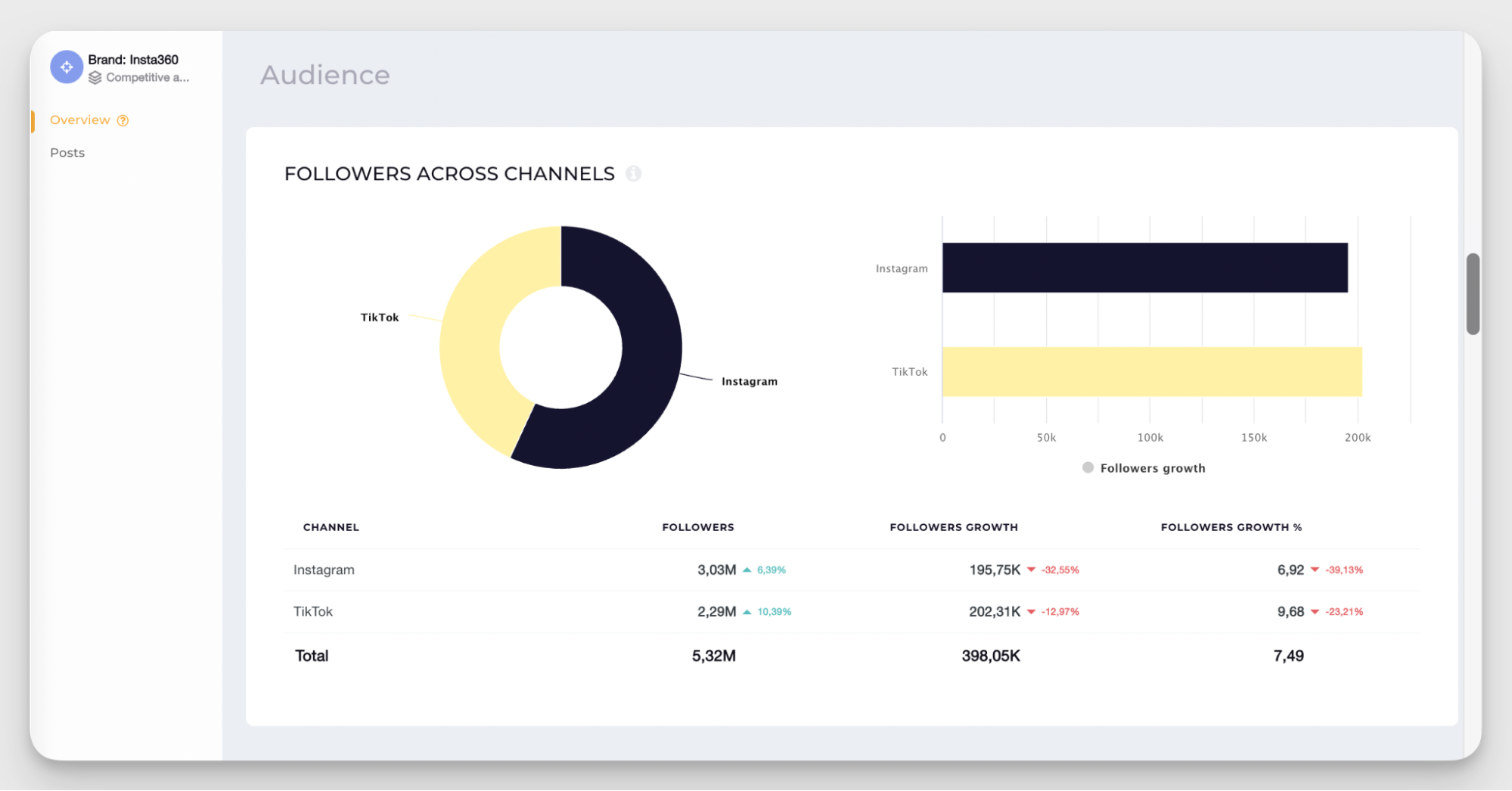The image size is (1512, 791).
Task: Open the Overview sidebar item
Action: click(80, 120)
